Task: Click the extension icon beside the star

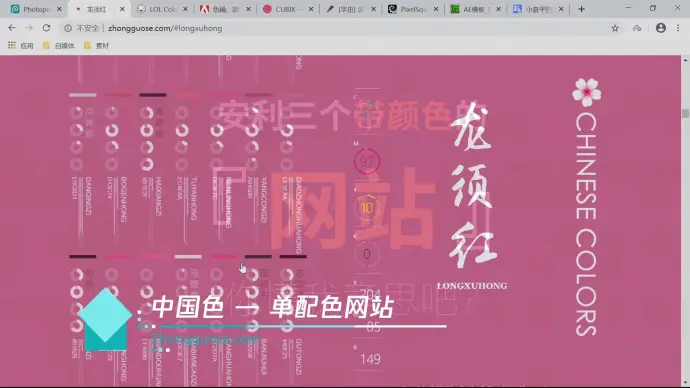Action: pyautogui.click(x=637, y=28)
